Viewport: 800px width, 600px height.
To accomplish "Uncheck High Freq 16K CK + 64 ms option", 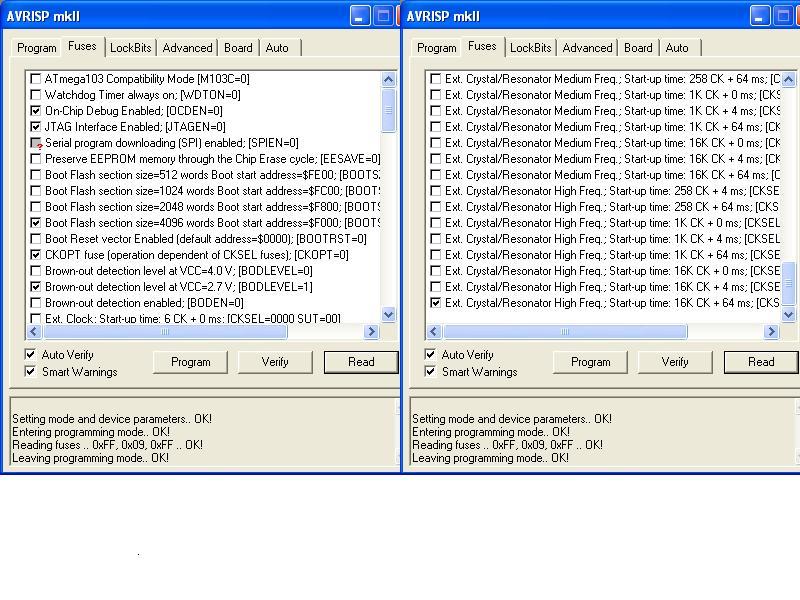I will point(435,303).
